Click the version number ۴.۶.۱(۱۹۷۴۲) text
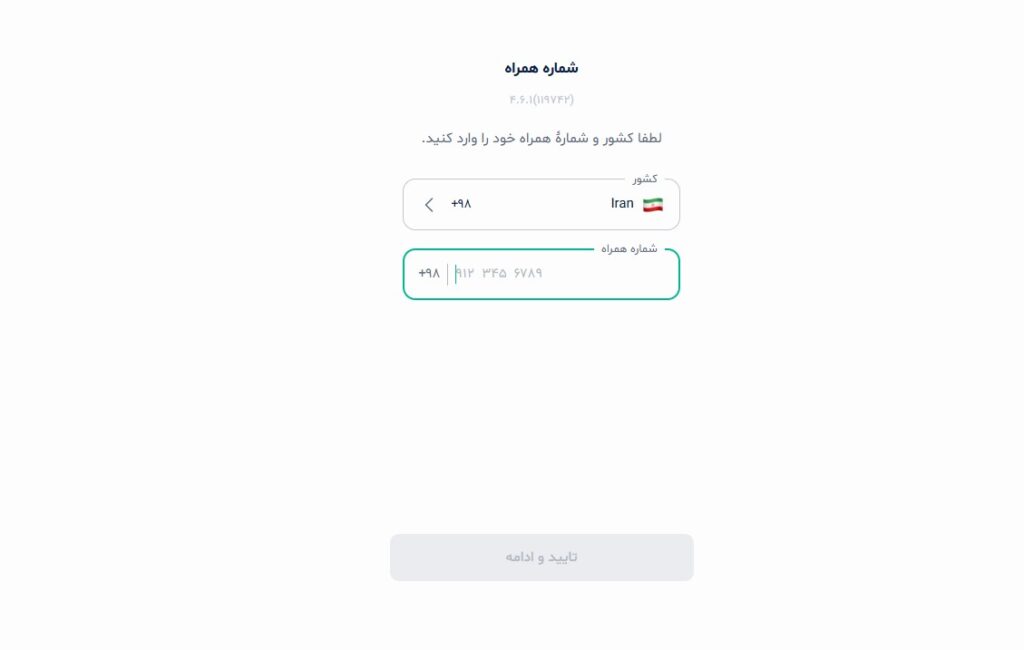Screen dimensions: 1024x650 [x=541, y=99]
